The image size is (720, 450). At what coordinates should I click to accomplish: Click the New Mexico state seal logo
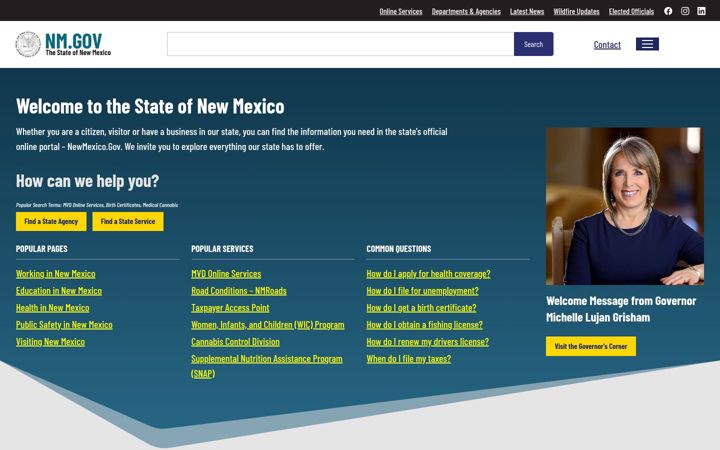[28, 44]
